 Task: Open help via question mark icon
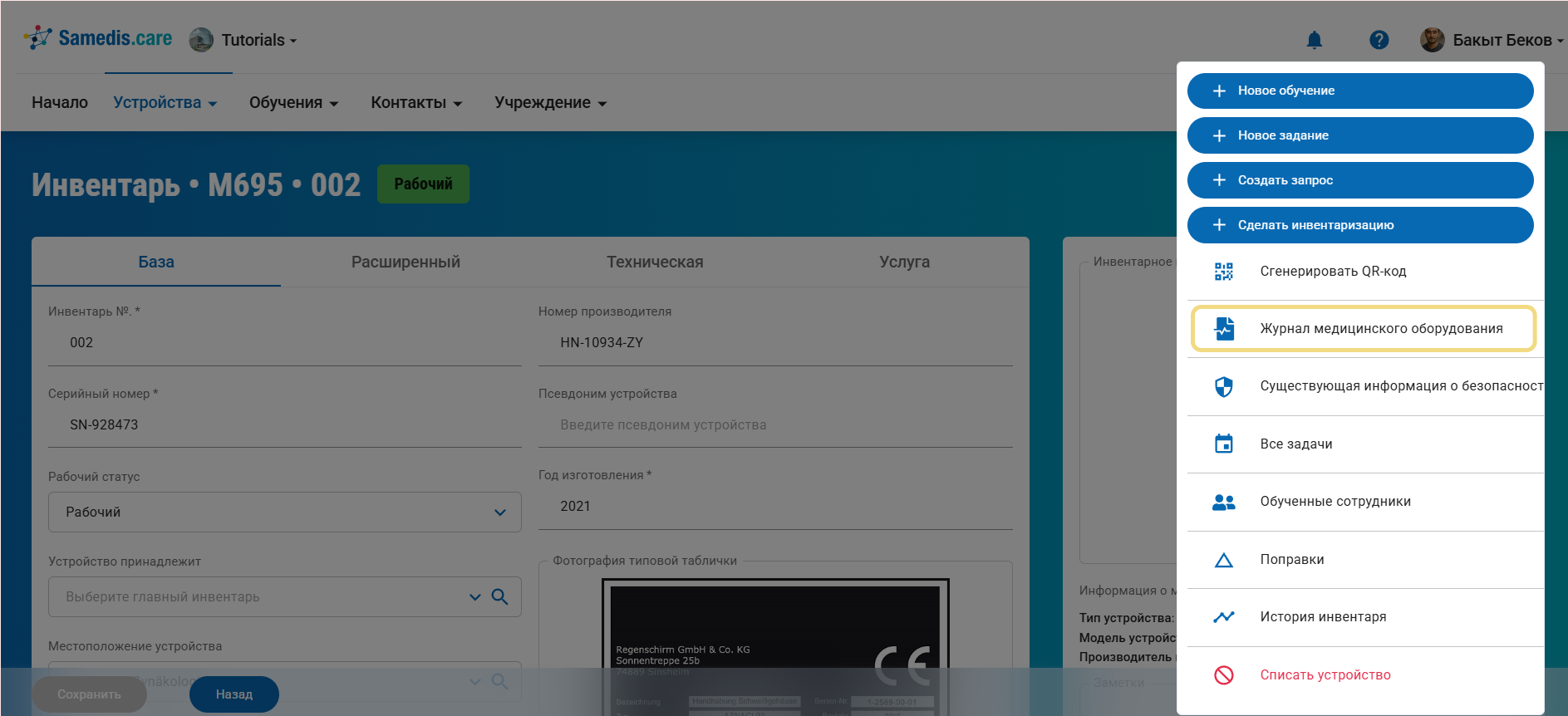click(1379, 40)
